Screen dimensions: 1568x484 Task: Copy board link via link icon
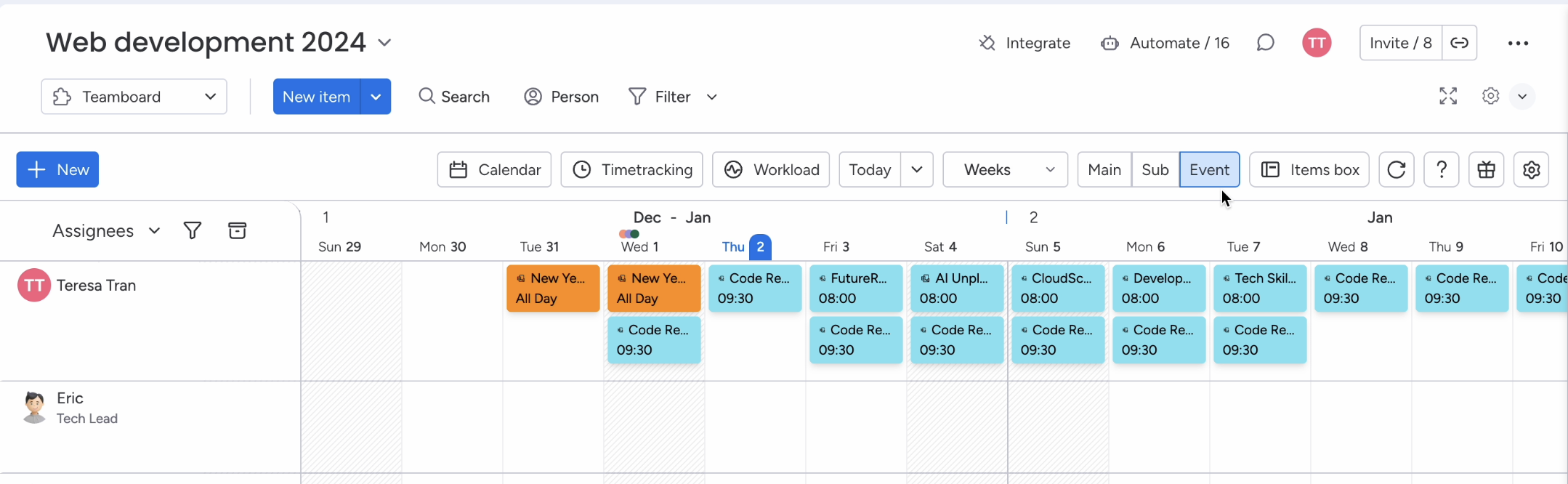pos(1459,43)
